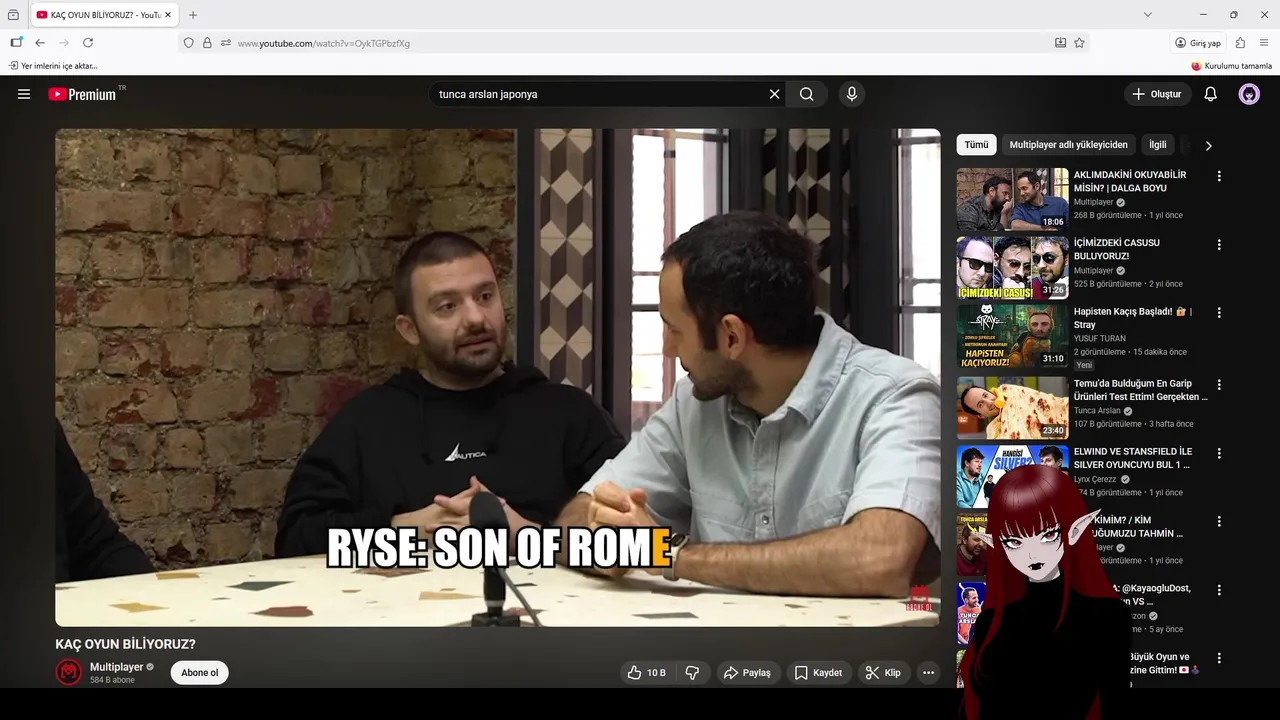Open the Multiplayer channel avatar

(68, 673)
